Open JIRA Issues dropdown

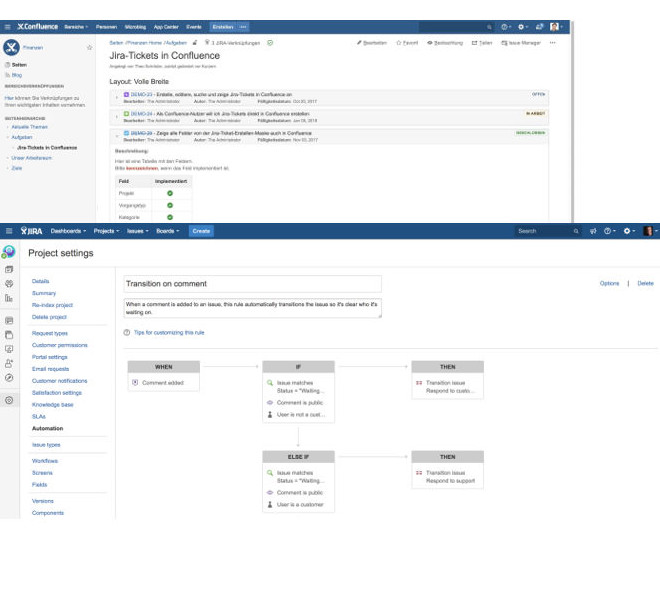click(x=138, y=231)
